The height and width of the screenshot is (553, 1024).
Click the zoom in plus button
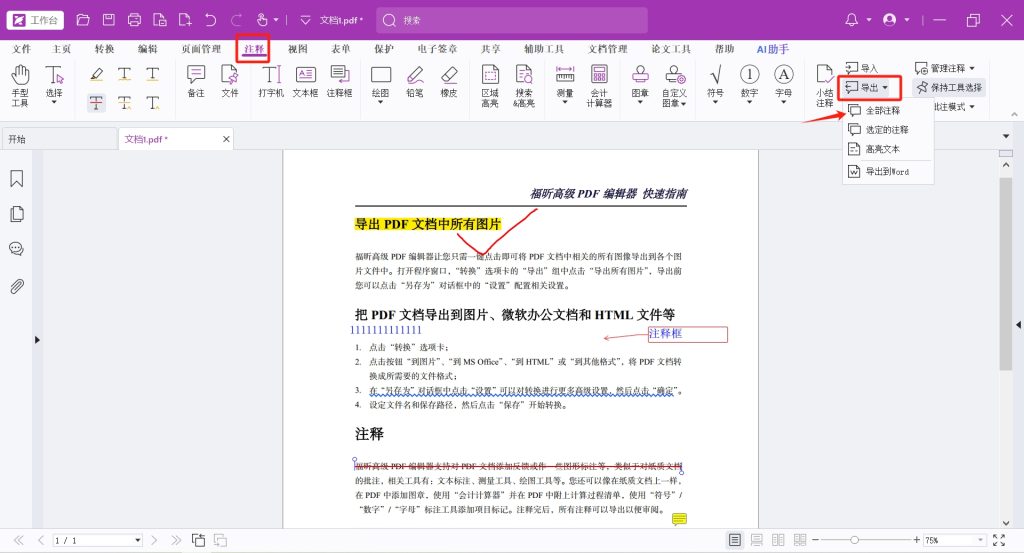point(916,540)
